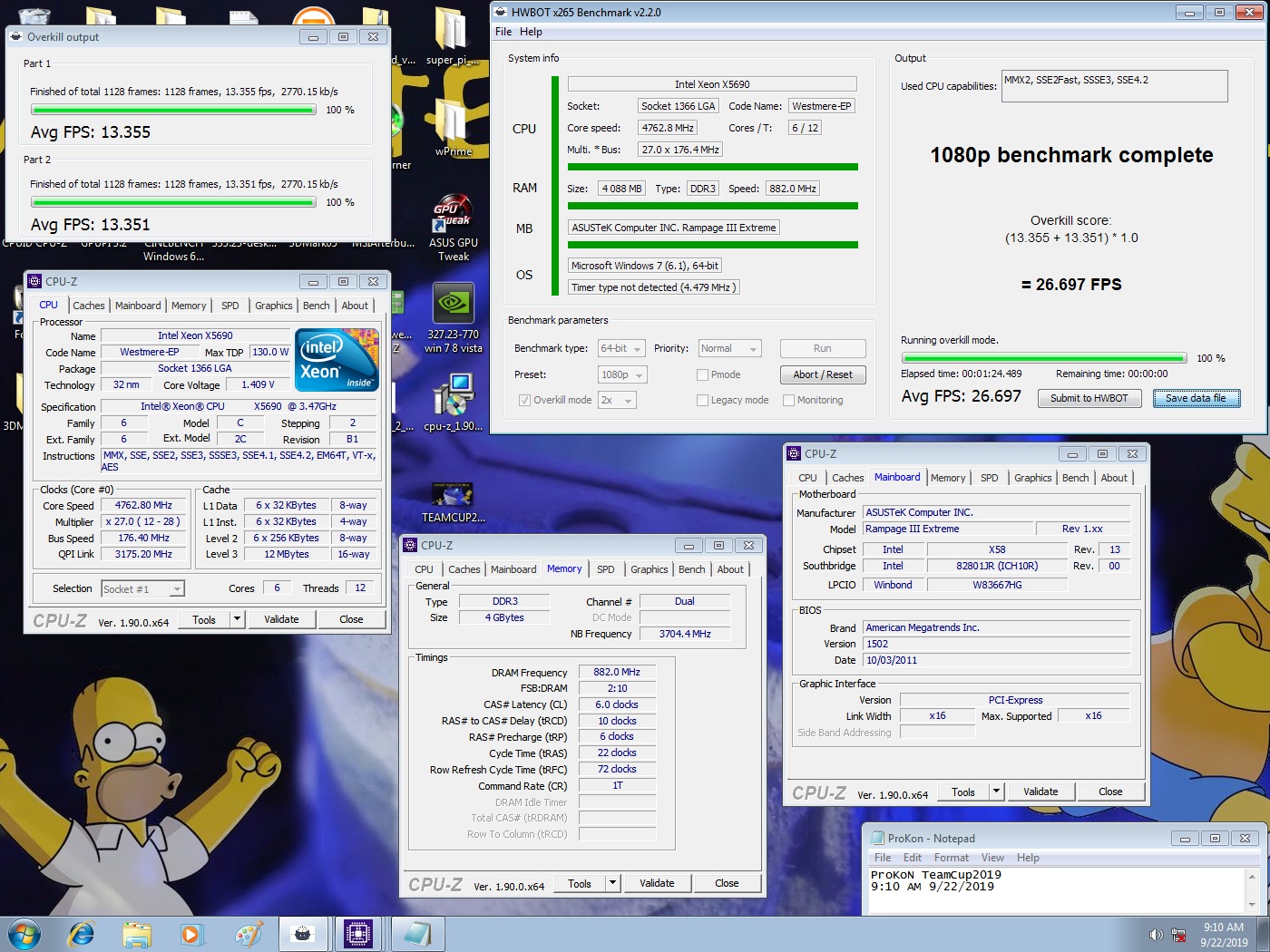Open the HWBOT File menu
The width and height of the screenshot is (1270, 952).
click(x=503, y=32)
